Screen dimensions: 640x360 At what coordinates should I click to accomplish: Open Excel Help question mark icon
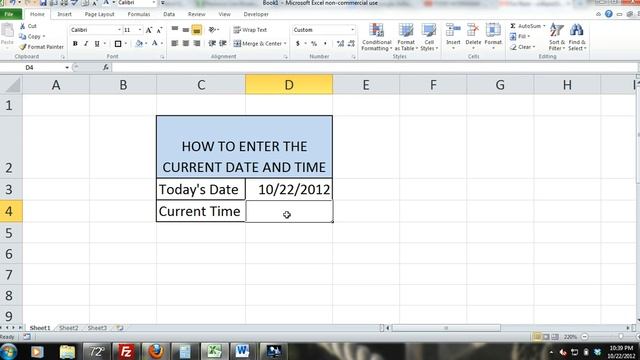pyautogui.click(x=609, y=14)
